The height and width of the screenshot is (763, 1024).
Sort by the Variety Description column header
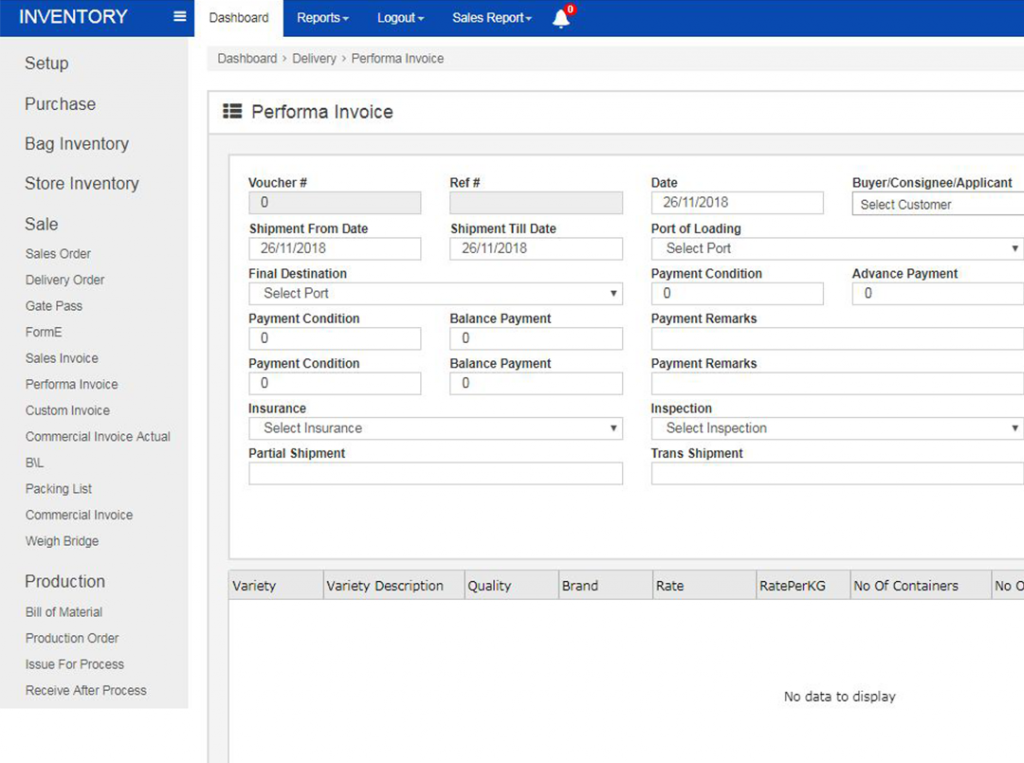[394, 585]
